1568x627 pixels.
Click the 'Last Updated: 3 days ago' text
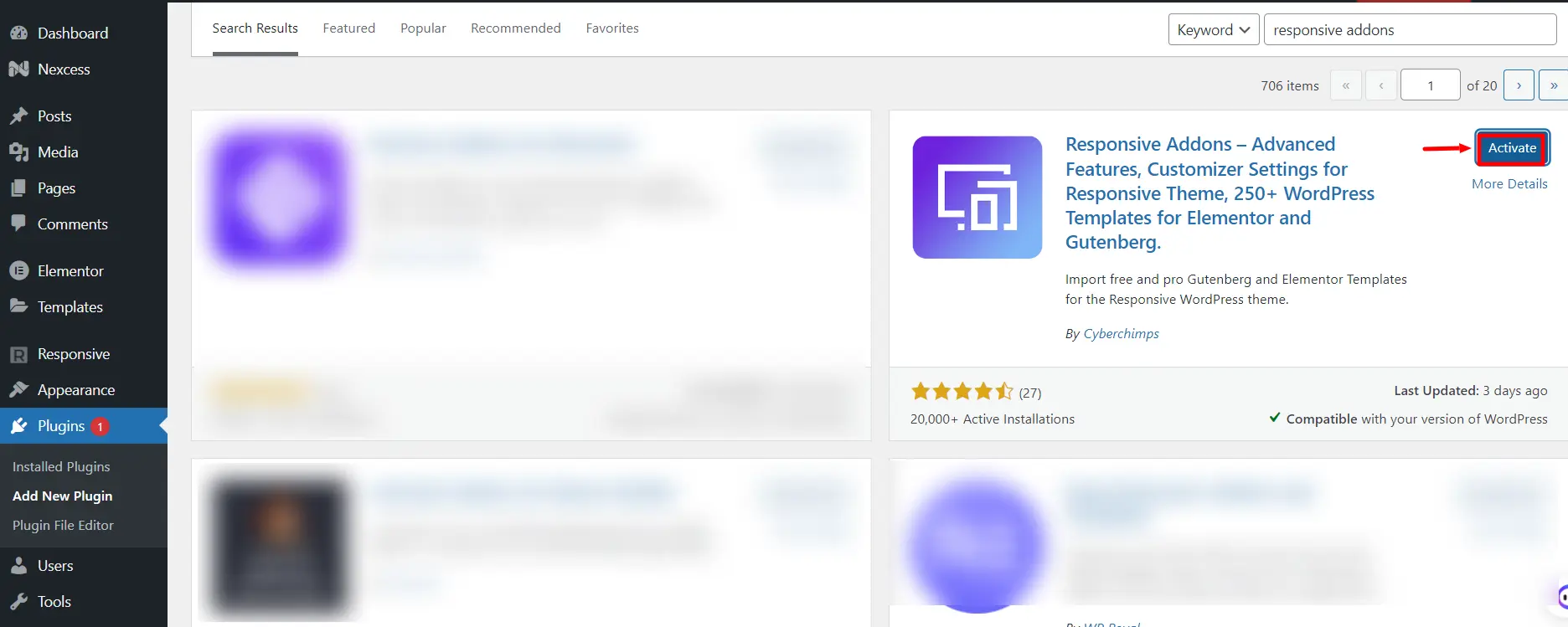(1471, 391)
